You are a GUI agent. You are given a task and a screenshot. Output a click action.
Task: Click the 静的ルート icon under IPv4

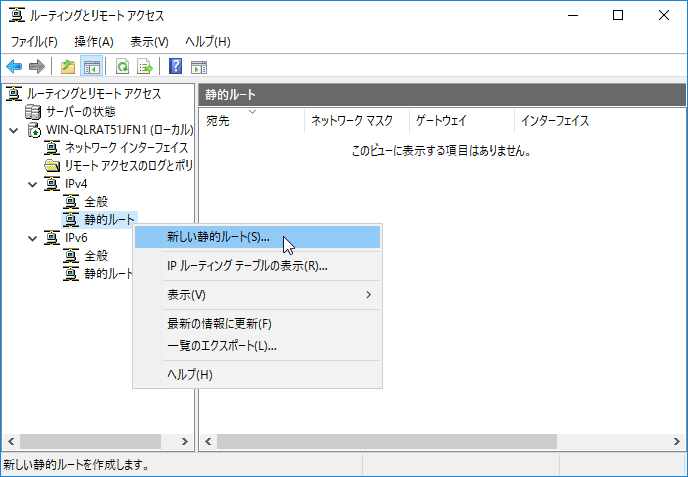coord(71,219)
